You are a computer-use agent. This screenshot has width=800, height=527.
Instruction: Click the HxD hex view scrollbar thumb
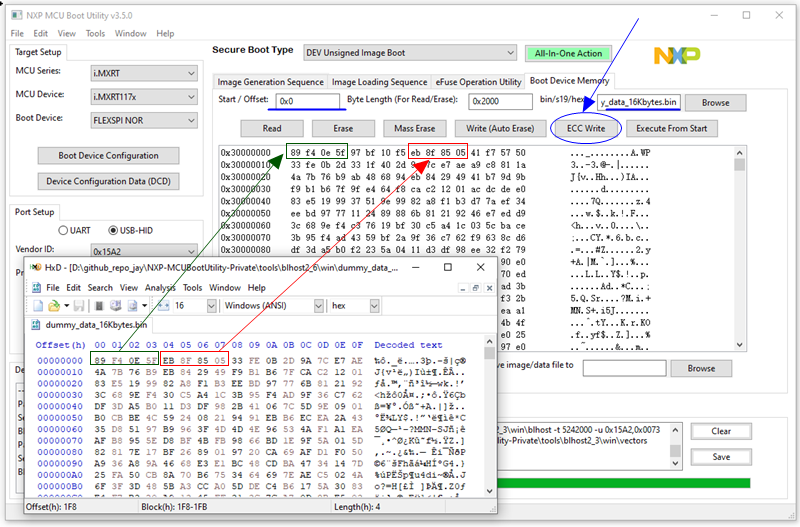489,354
